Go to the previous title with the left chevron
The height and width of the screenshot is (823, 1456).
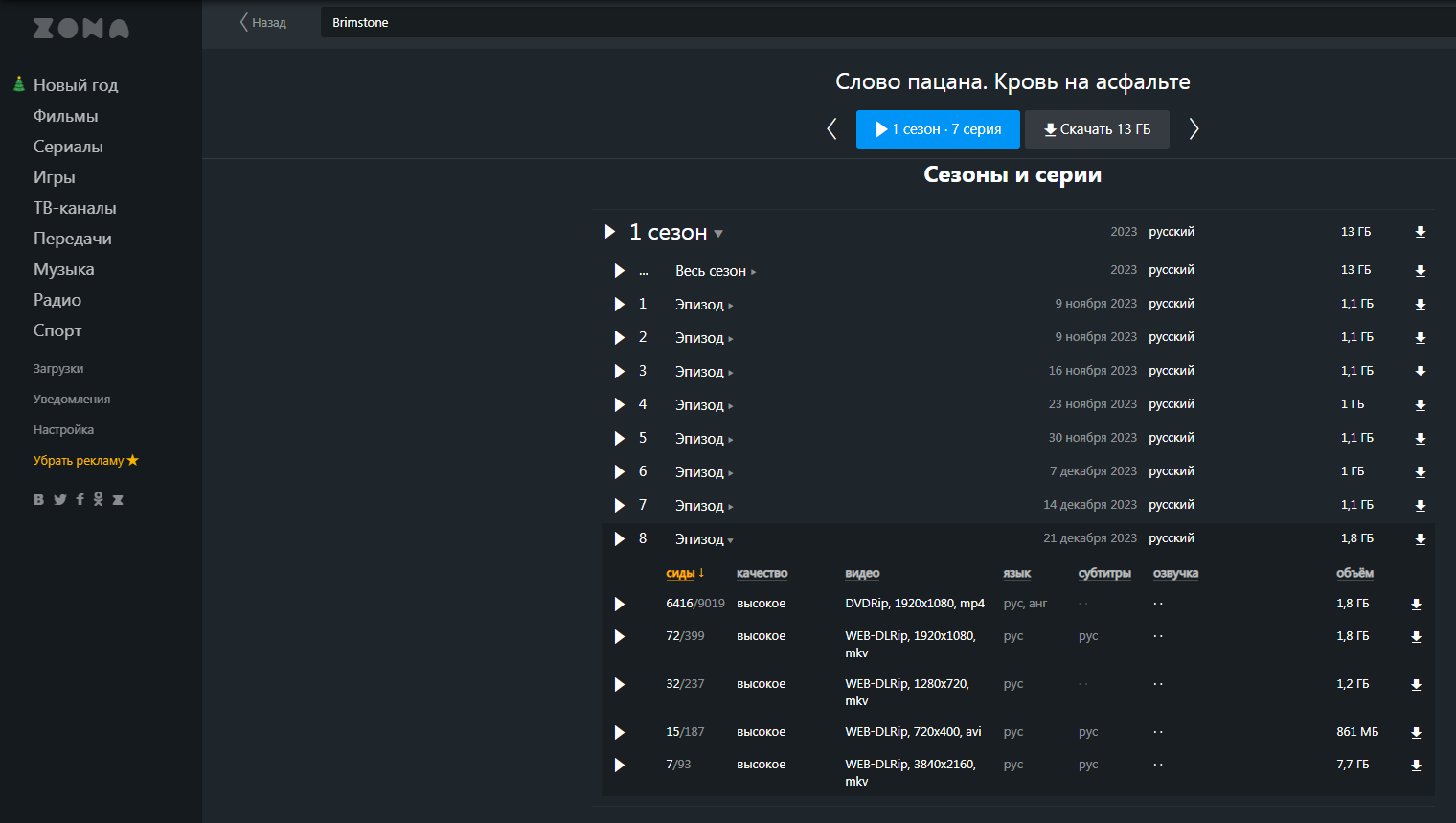coord(831,129)
